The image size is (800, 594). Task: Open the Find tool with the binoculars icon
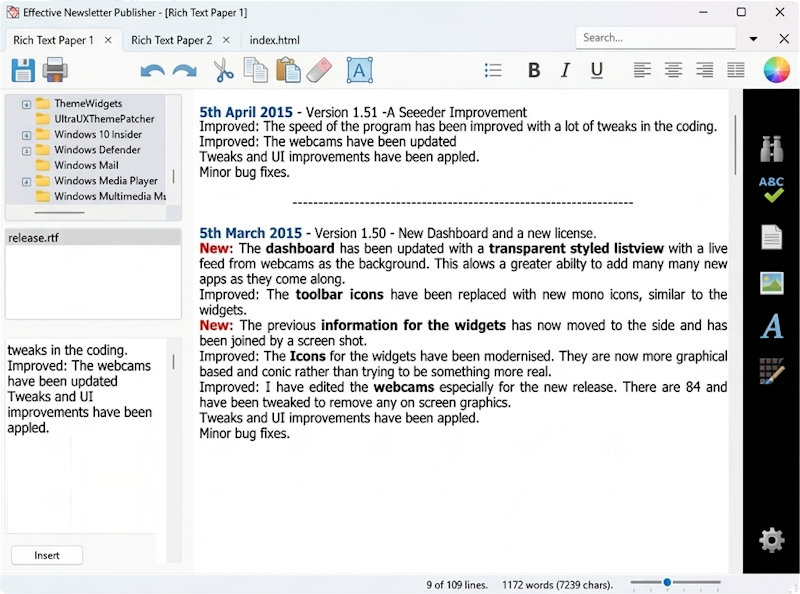771,142
